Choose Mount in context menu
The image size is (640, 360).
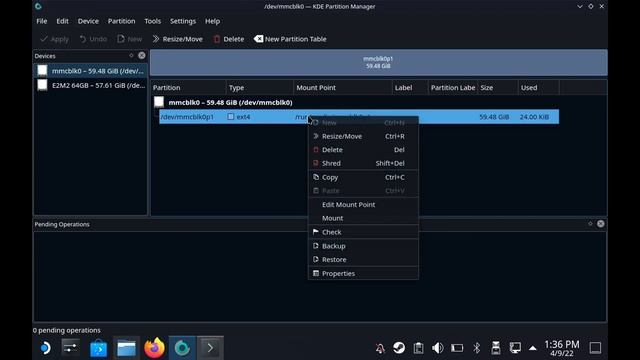pos(363,218)
